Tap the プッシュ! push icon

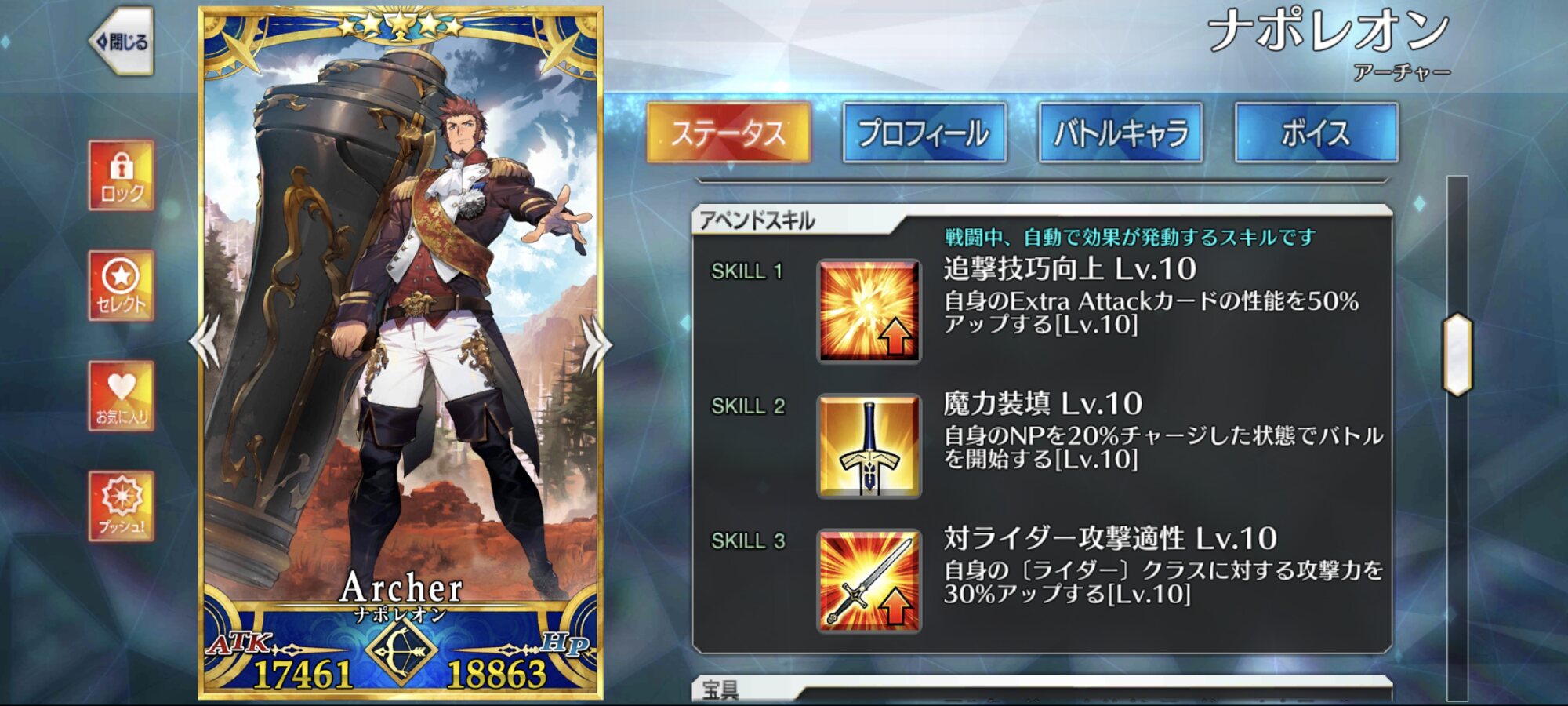tap(122, 506)
